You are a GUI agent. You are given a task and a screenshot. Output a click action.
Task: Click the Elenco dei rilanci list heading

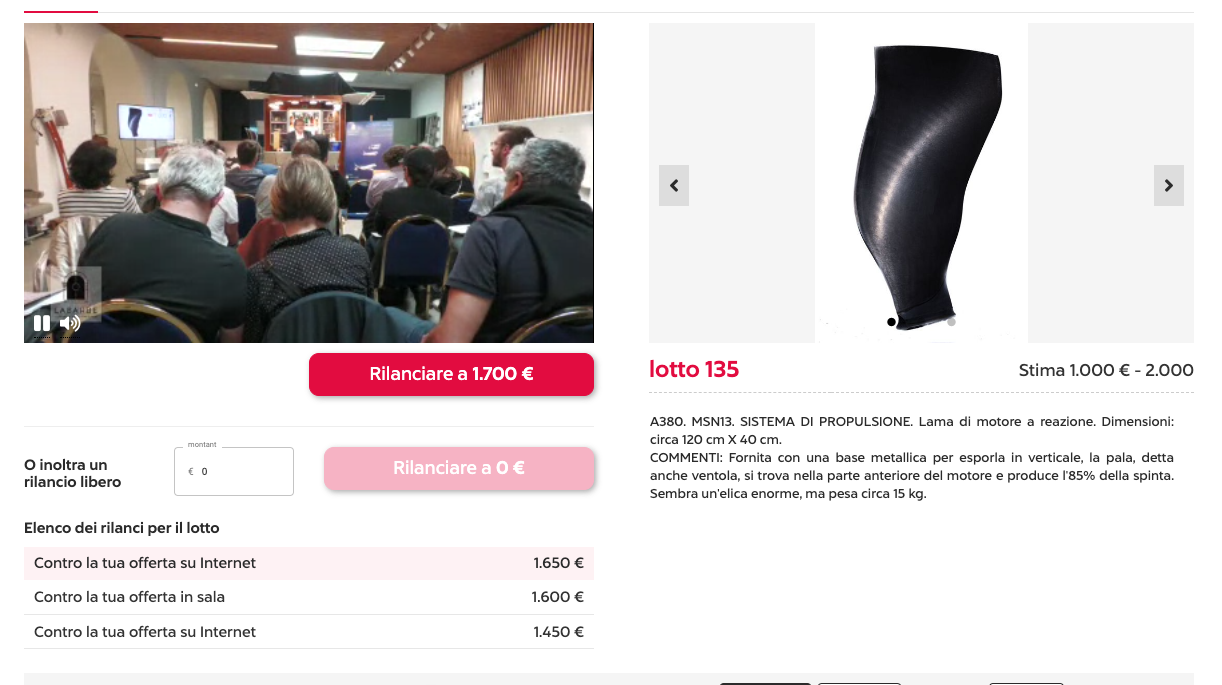(x=122, y=528)
